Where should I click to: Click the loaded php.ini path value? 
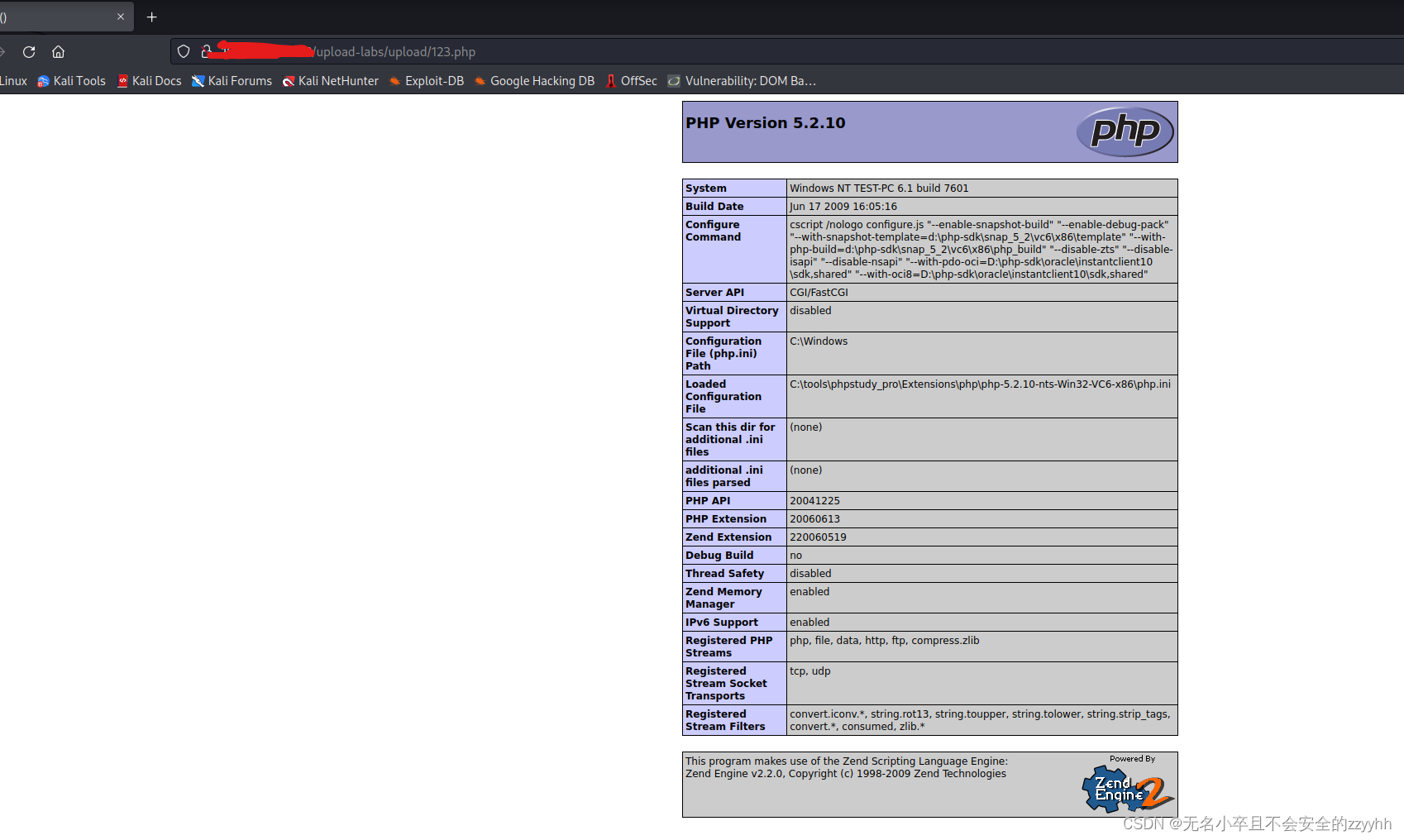coord(980,384)
